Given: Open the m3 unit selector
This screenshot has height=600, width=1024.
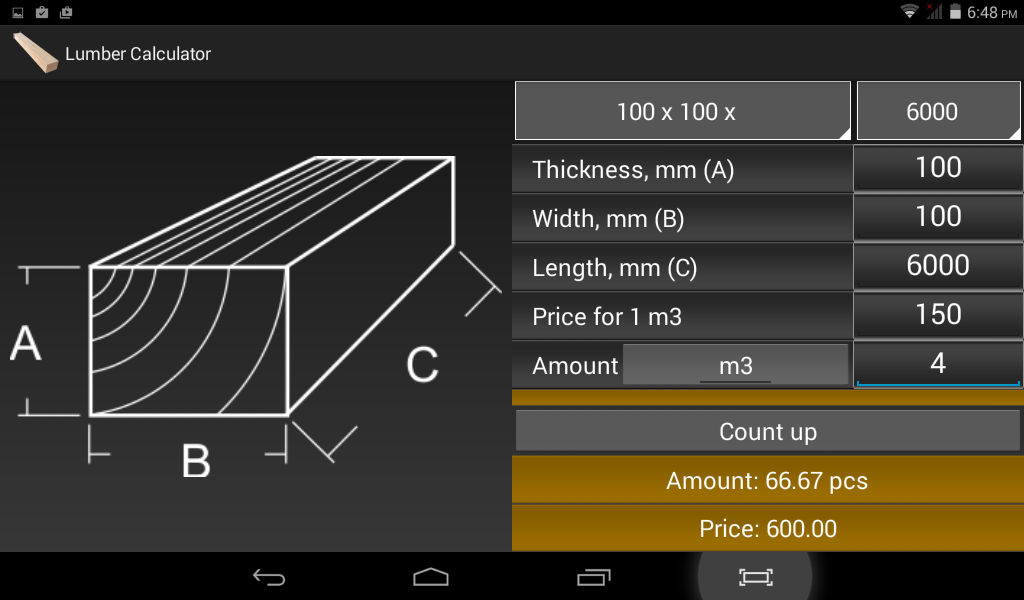Looking at the screenshot, I should point(736,365).
